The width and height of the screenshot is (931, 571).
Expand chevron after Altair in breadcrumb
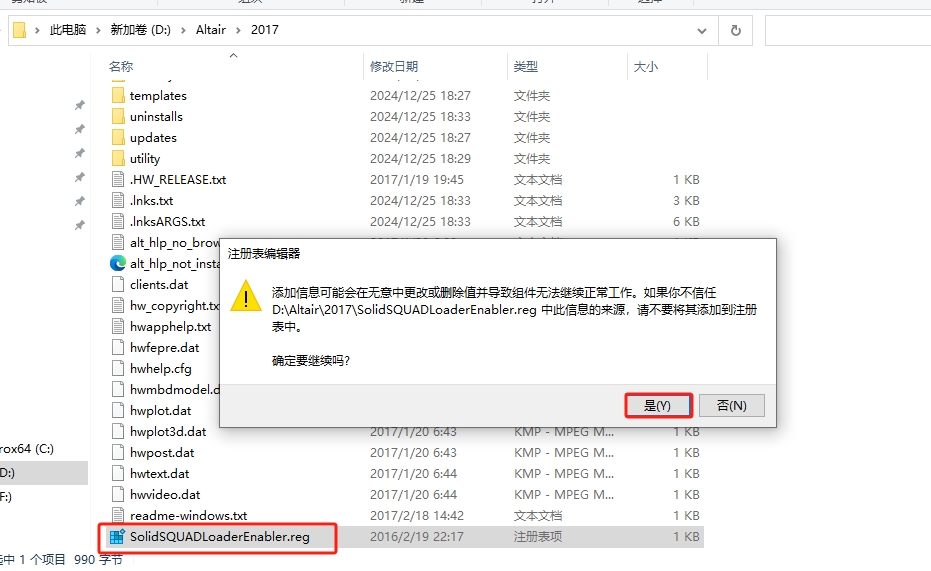(x=238, y=30)
